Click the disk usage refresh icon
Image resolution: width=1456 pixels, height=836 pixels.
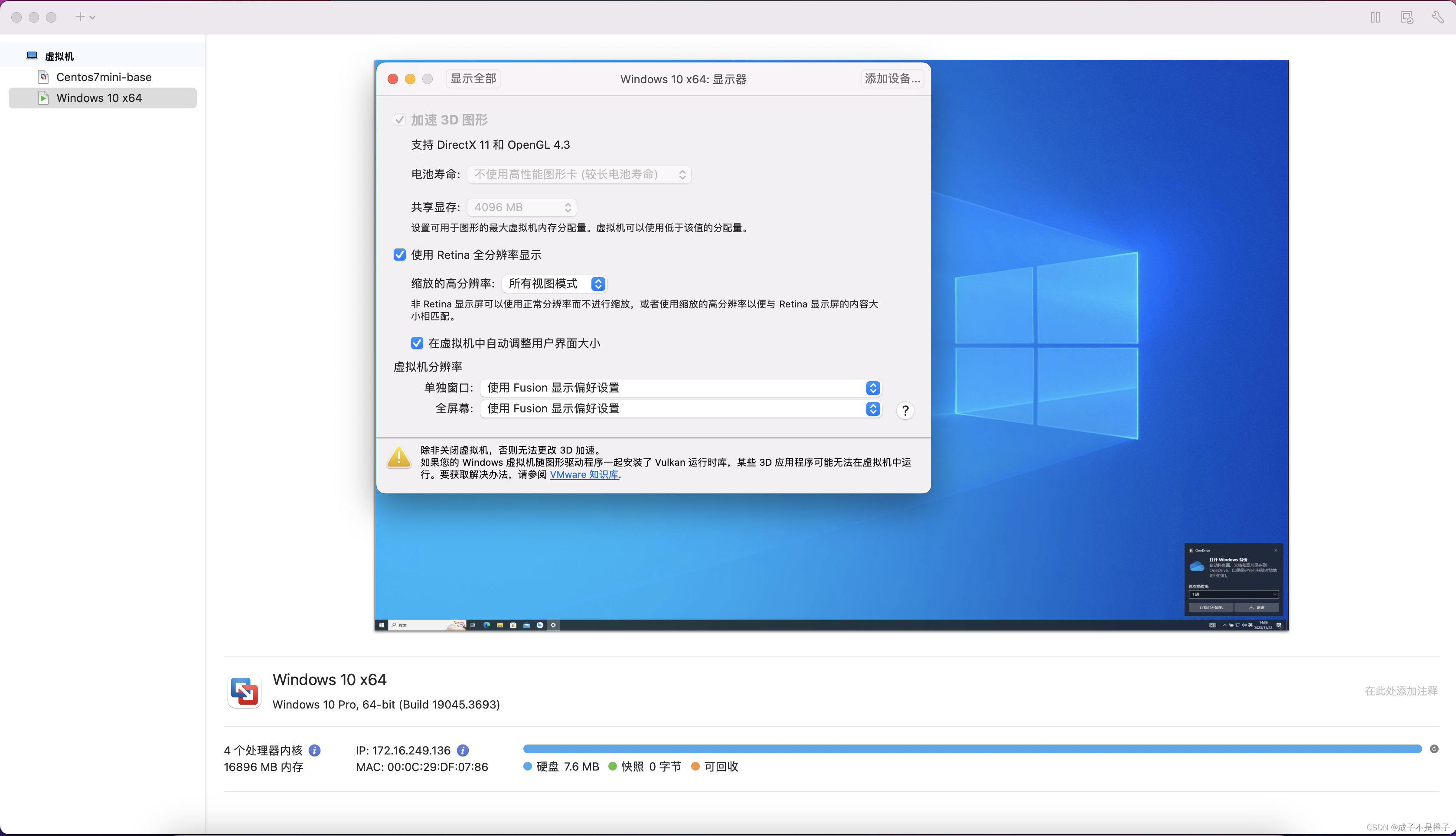coord(1433,749)
